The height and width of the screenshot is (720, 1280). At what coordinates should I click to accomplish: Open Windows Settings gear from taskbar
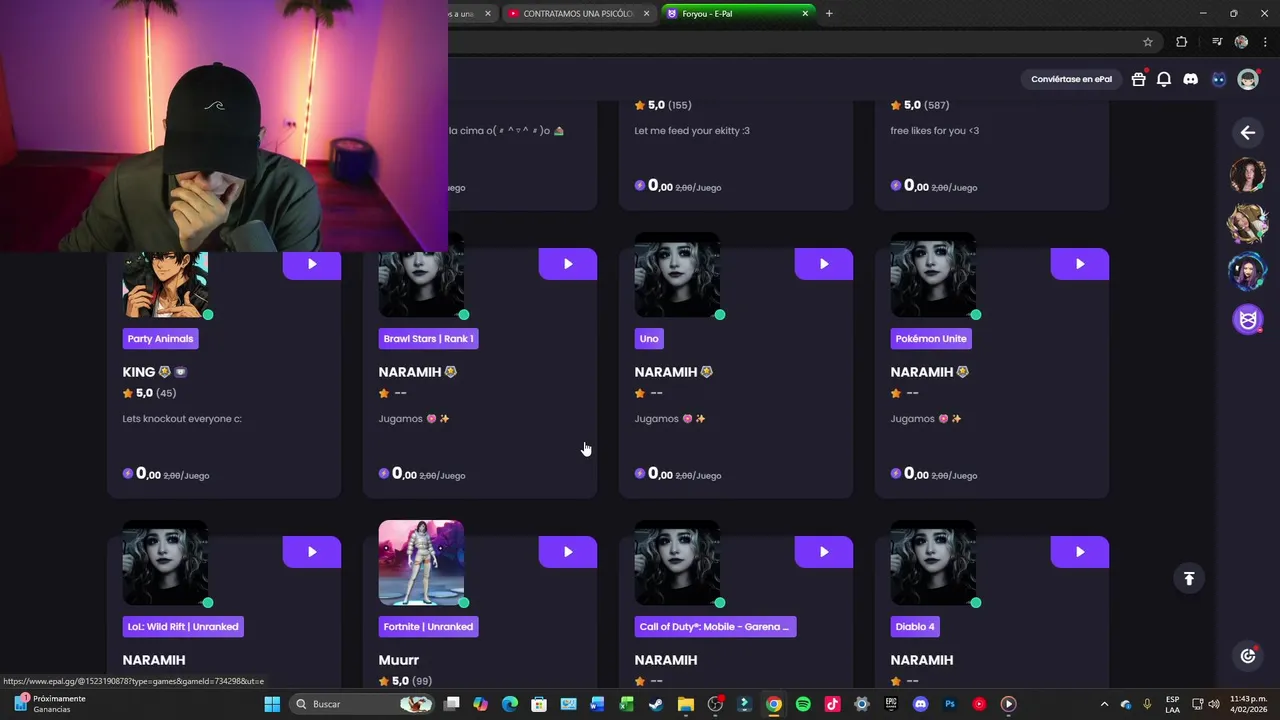(862, 704)
